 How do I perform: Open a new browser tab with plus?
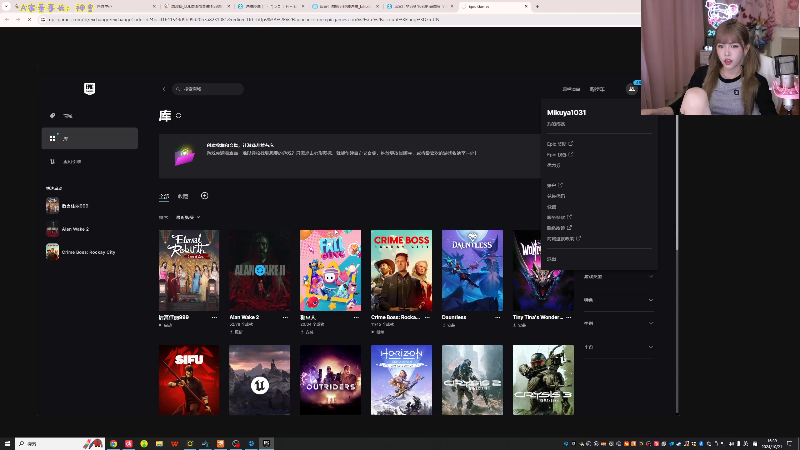[x=537, y=7]
